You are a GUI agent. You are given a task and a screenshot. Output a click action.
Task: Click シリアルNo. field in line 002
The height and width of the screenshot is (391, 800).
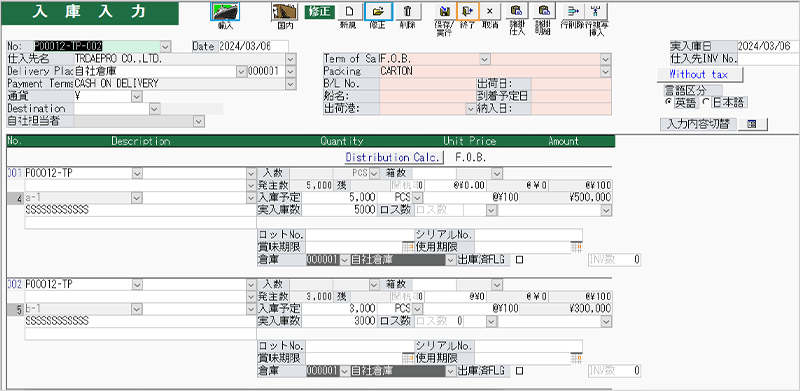point(529,347)
